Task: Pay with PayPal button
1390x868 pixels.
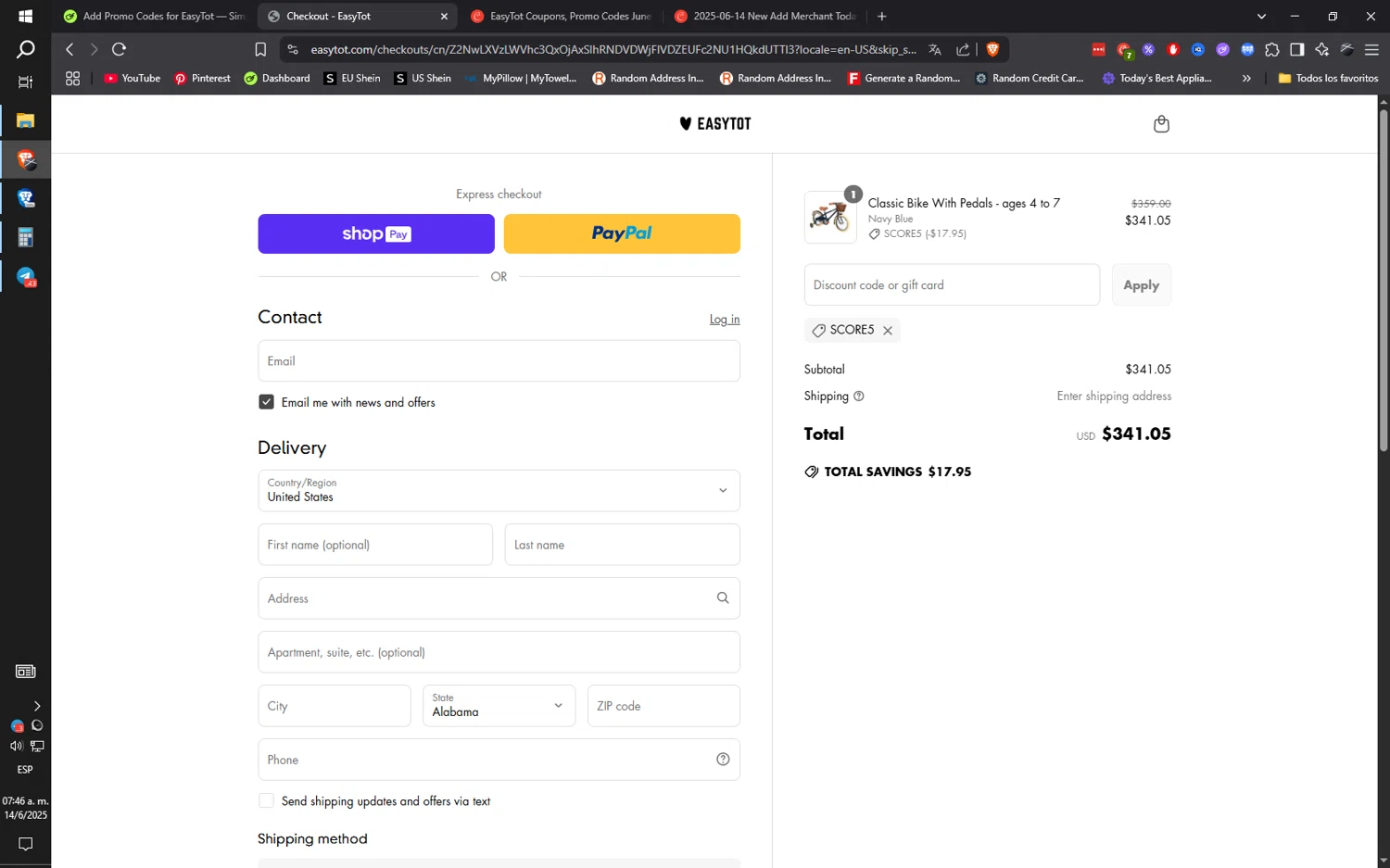Action: coord(622,233)
